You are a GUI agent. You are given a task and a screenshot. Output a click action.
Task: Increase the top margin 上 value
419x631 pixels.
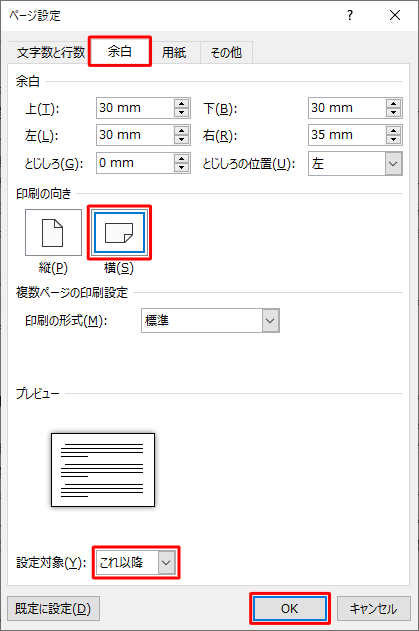pos(182,103)
